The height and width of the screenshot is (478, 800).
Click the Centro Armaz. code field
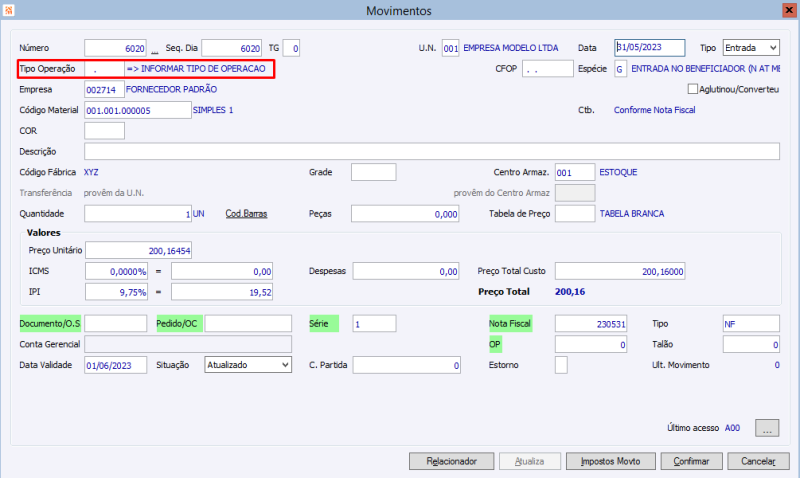pos(575,172)
